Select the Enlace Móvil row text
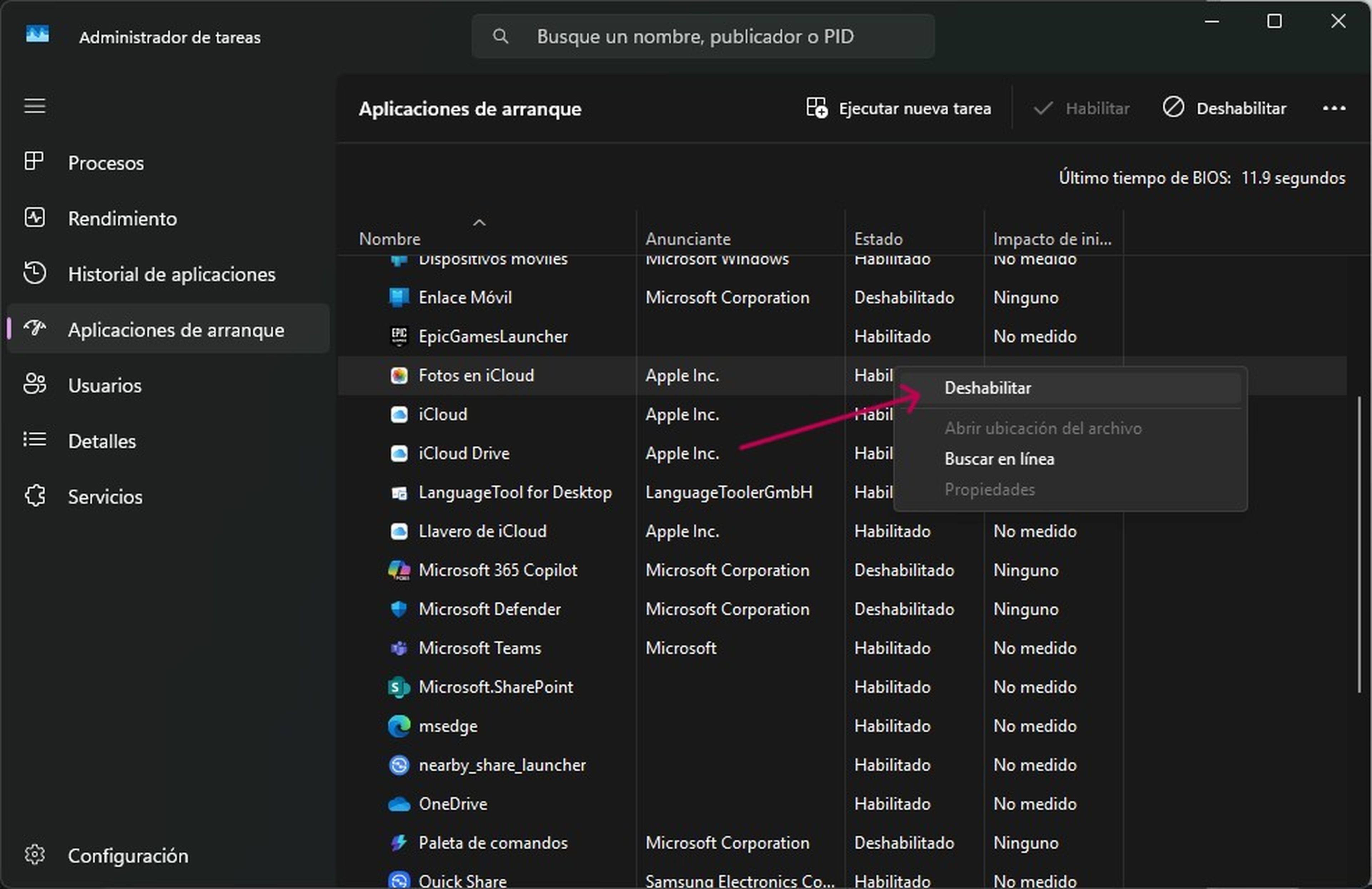Screen dimensions: 1372x889 click(x=465, y=297)
